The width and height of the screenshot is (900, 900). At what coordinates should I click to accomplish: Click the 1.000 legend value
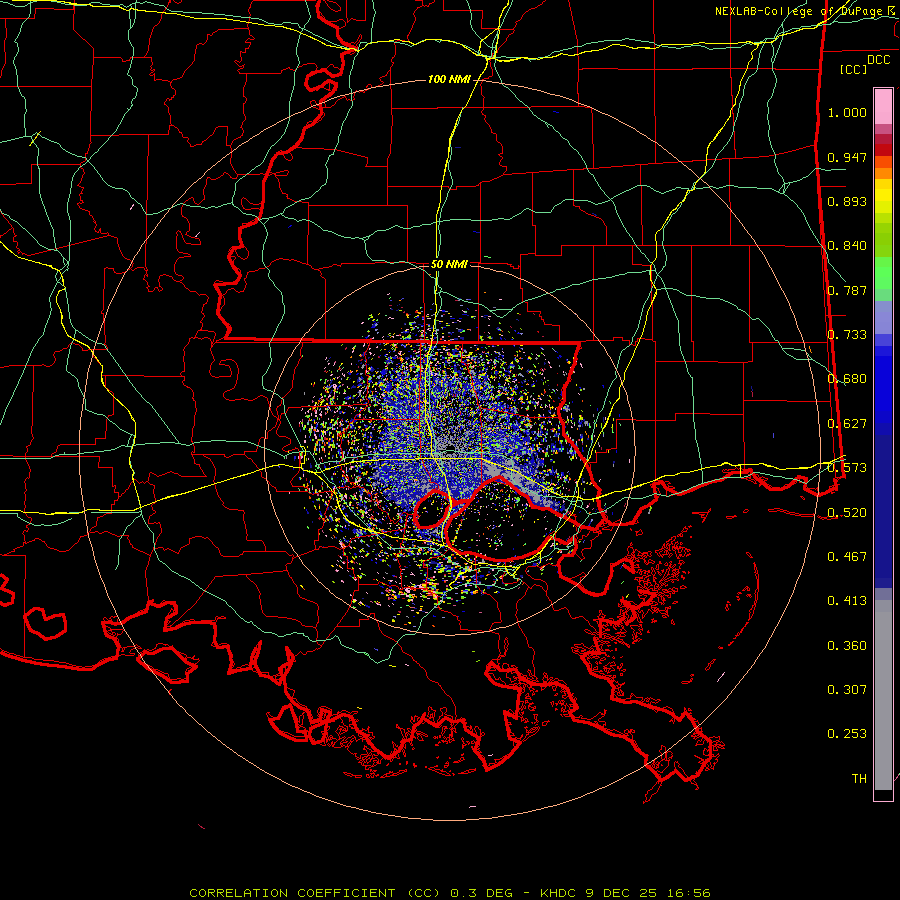point(847,112)
